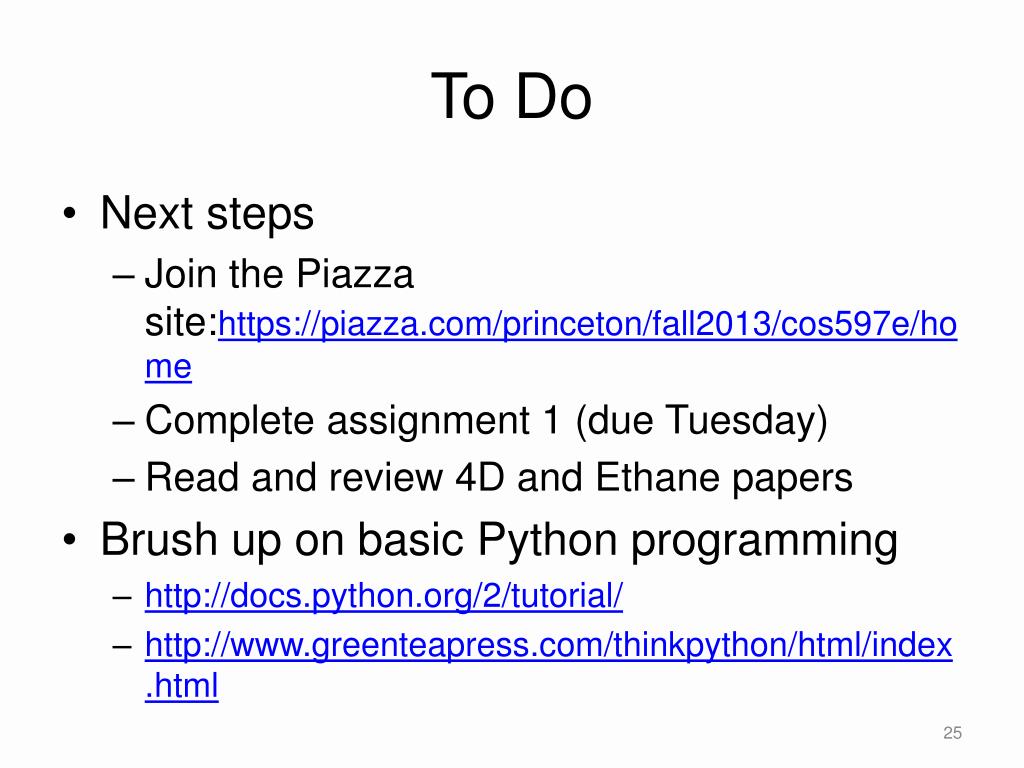Viewport: 1024px width, 768px height.
Task: Open the Piazza course site link
Action: (x=587, y=325)
